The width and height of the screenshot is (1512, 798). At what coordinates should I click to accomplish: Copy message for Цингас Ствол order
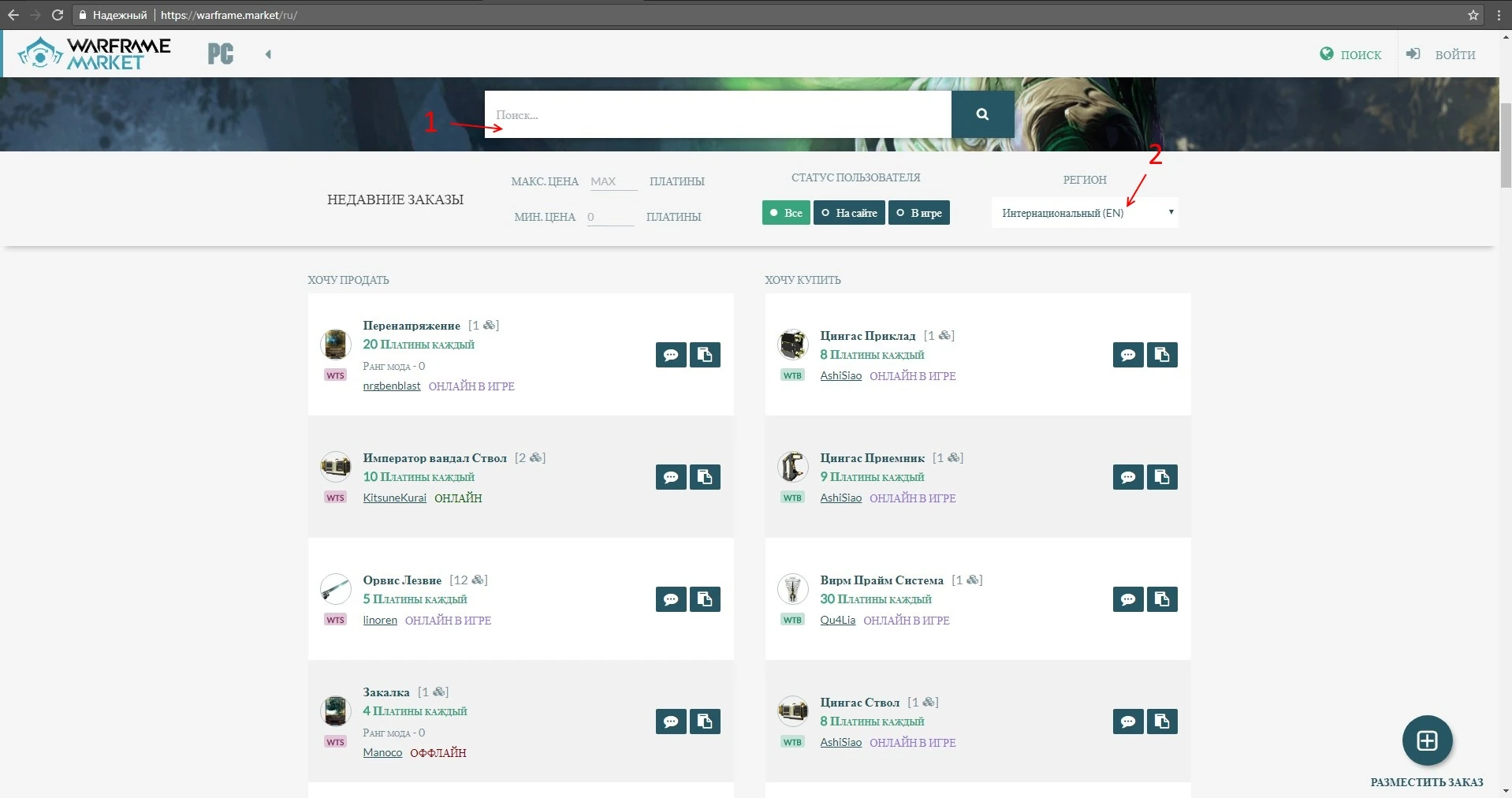(1162, 722)
